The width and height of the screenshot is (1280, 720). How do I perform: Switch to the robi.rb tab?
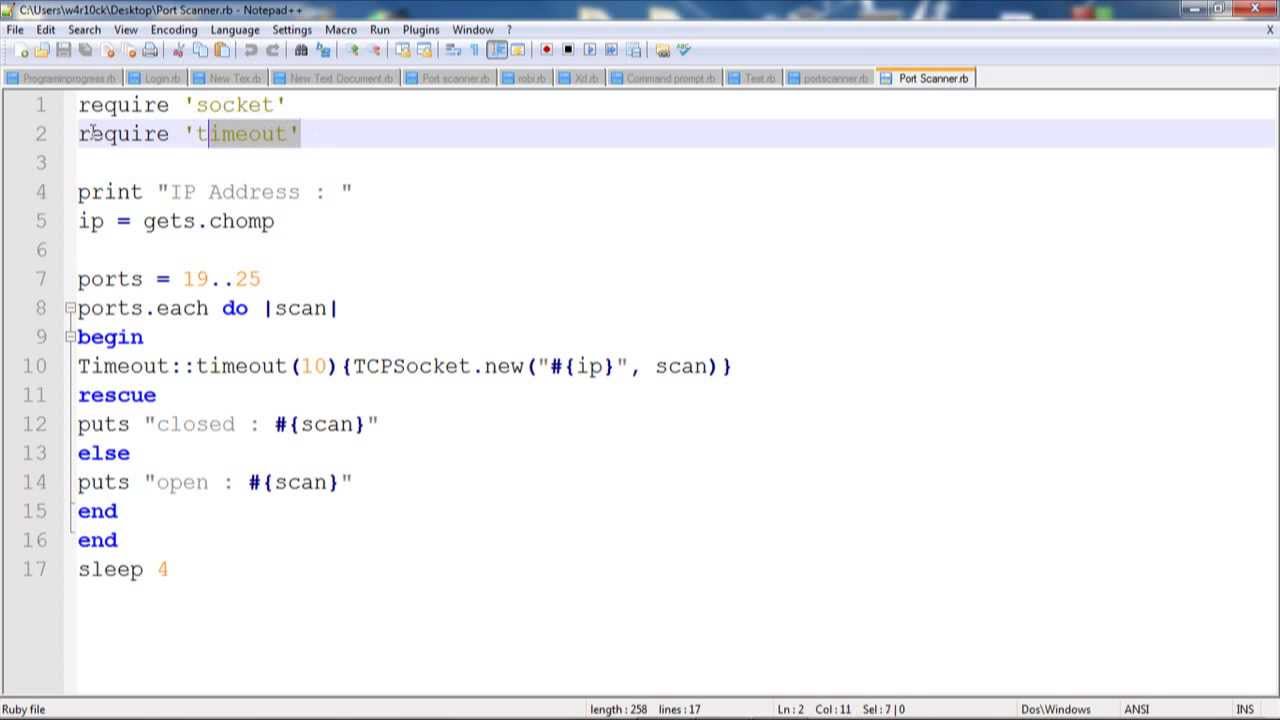click(x=524, y=78)
